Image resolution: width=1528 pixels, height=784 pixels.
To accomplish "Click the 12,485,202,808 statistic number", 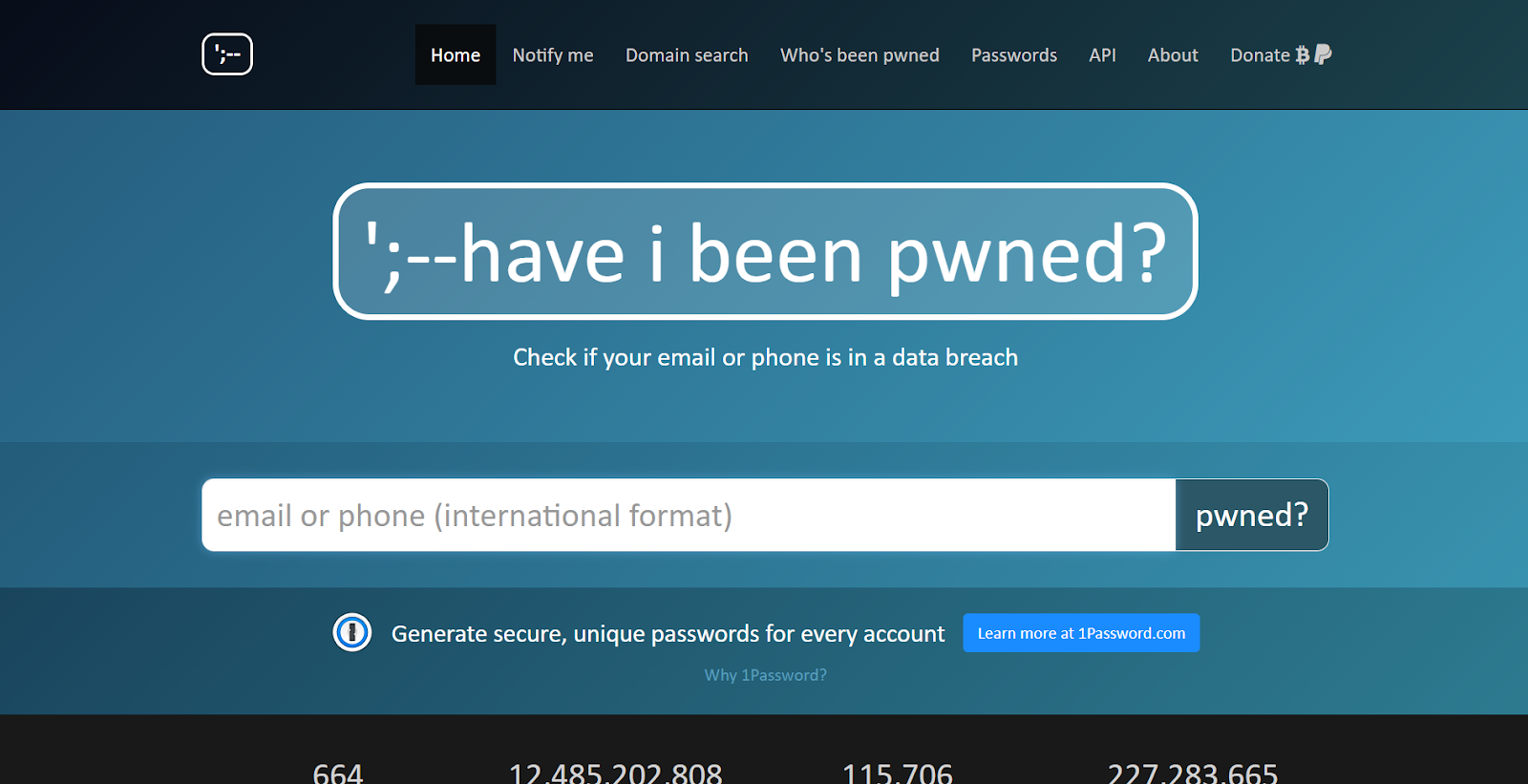I will coord(616,772).
